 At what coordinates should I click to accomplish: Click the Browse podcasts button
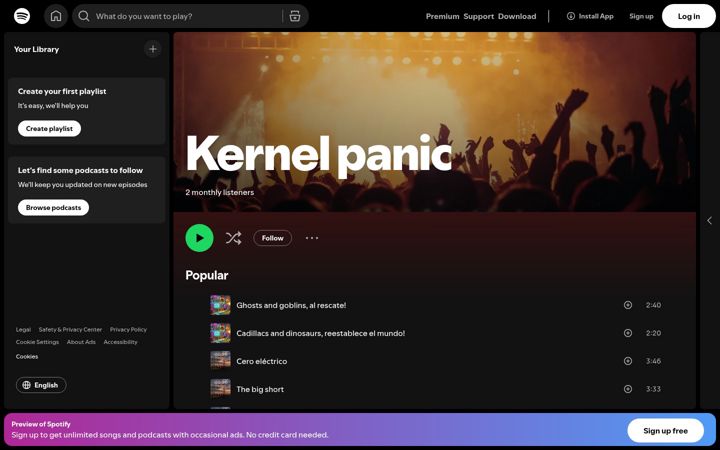tap(53, 208)
